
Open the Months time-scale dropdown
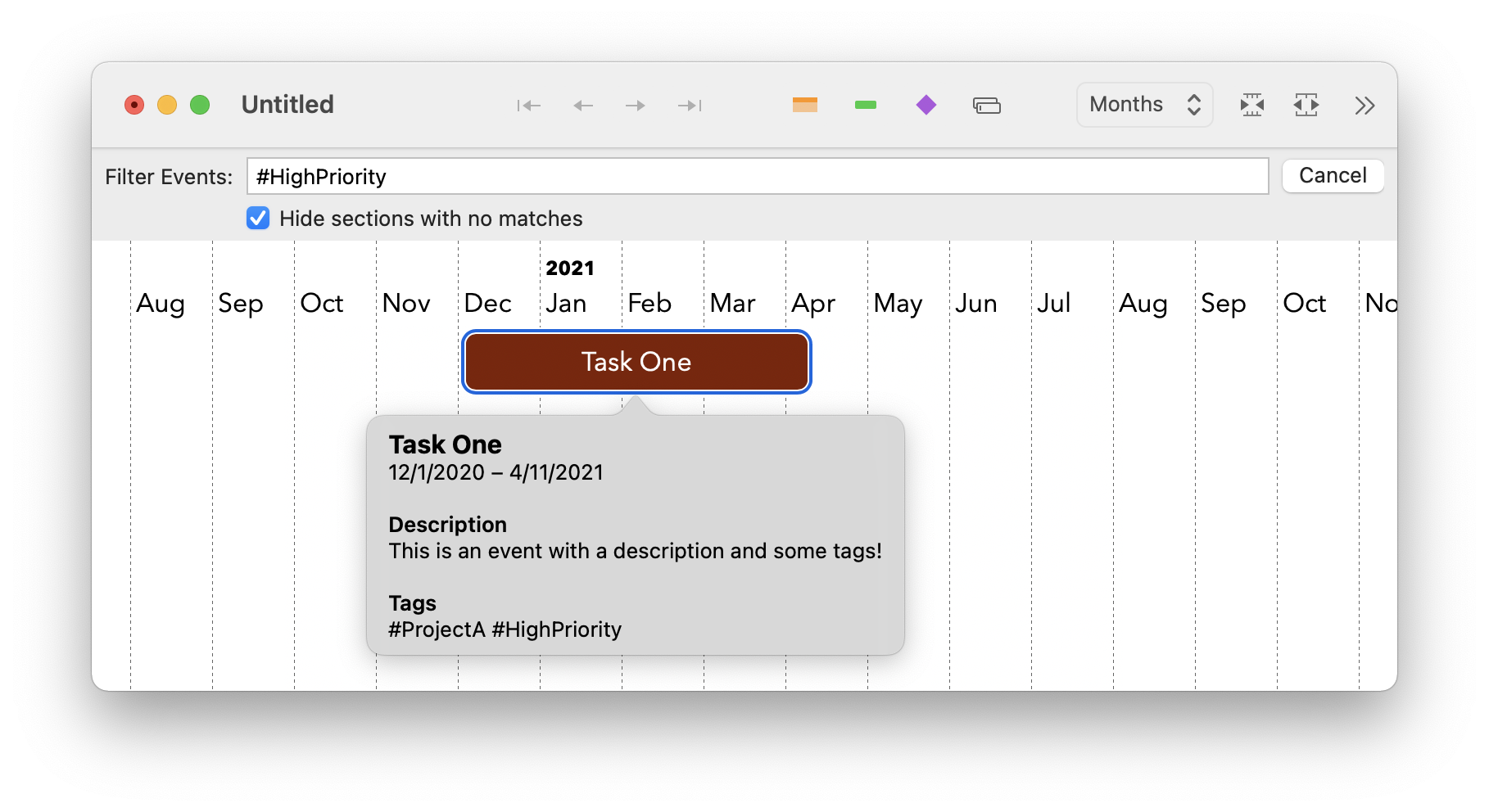coord(1130,104)
